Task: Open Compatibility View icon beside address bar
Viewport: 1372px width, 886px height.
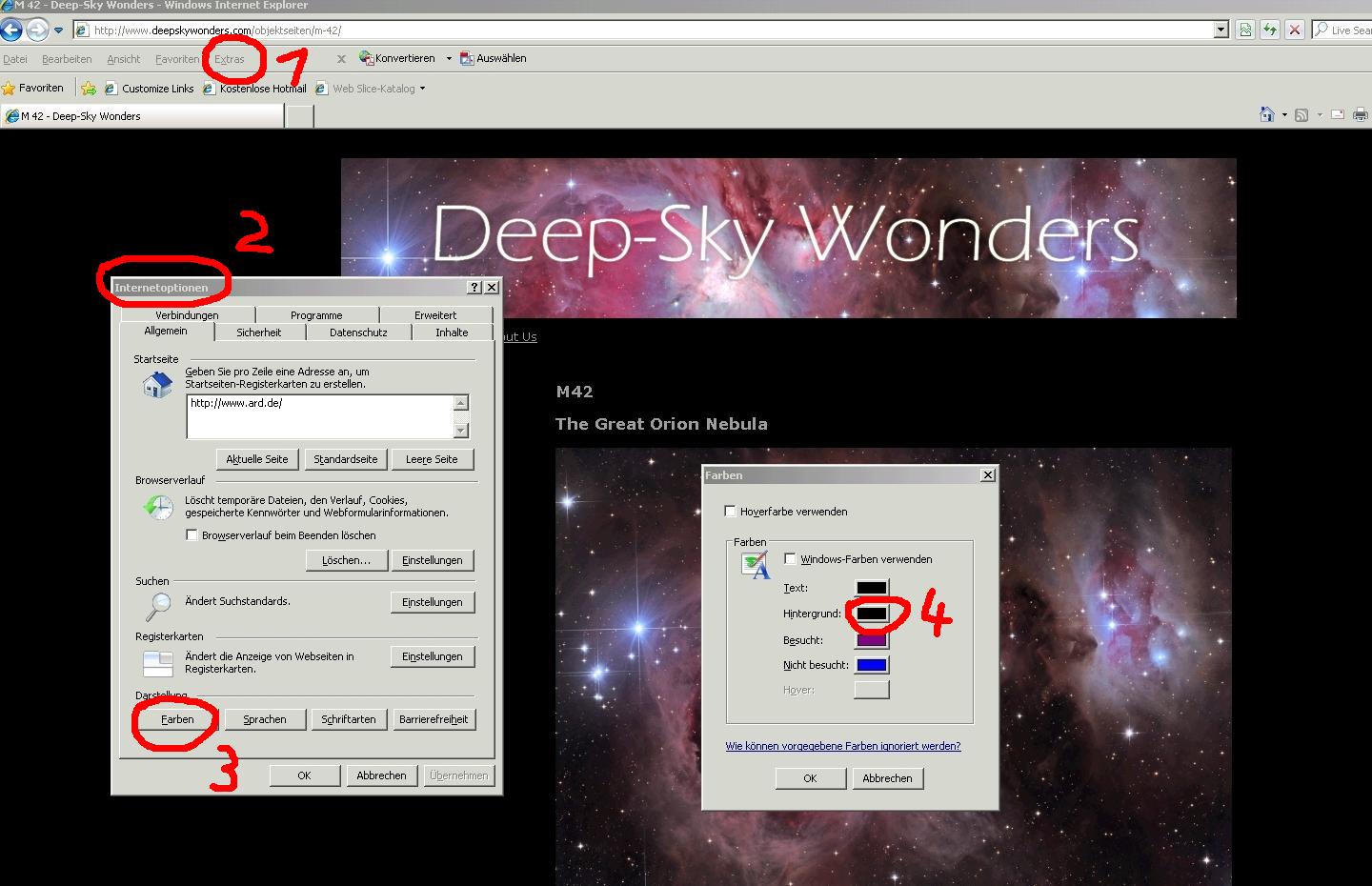Action: click(x=1245, y=30)
